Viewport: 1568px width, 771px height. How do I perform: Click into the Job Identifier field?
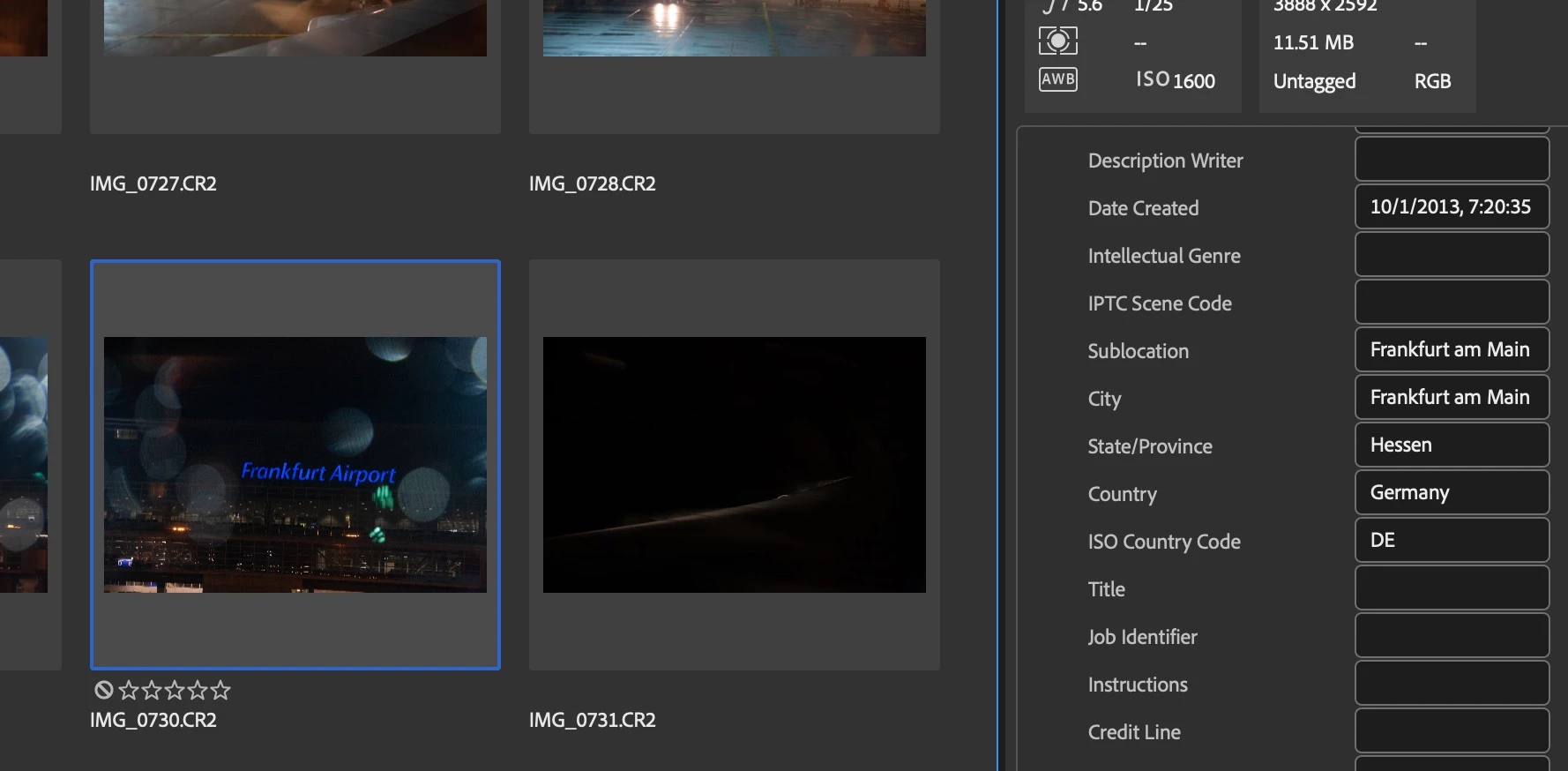tap(1452, 635)
